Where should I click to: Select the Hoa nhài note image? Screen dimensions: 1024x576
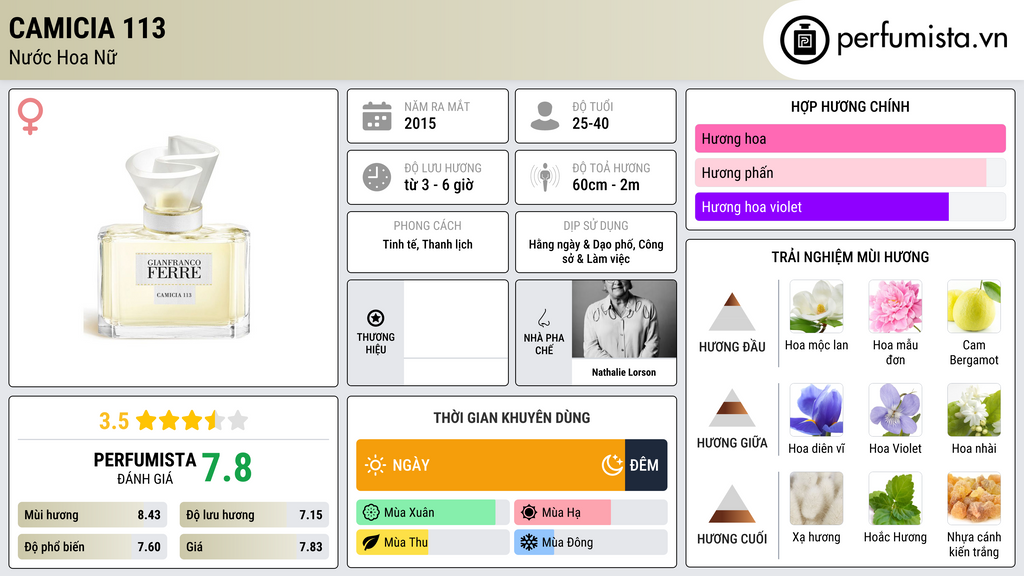[x=974, y=409]
